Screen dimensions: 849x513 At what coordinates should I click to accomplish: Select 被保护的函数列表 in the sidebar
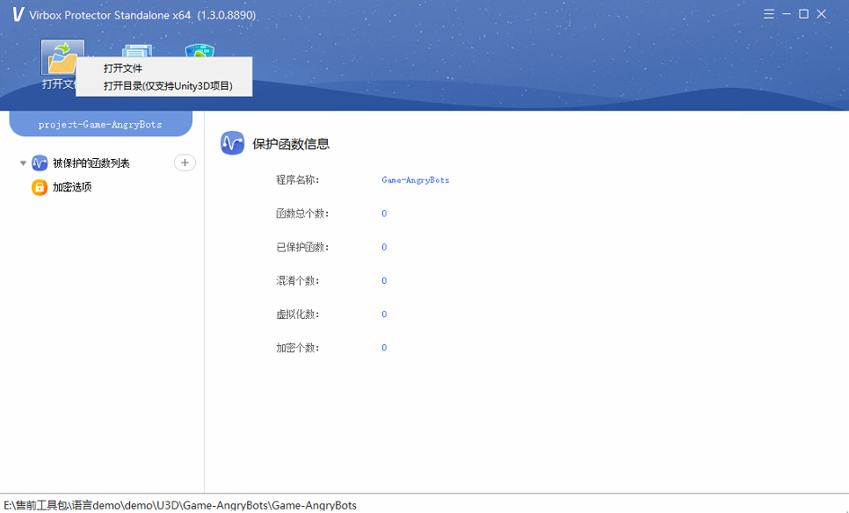point(91,163)
